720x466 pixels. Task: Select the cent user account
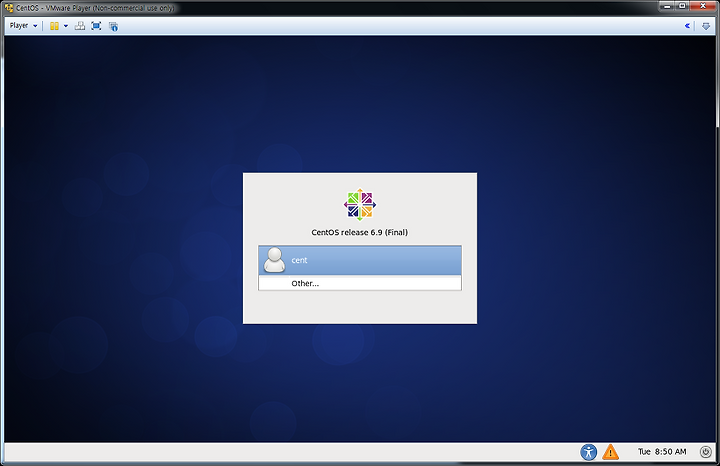(360, 260)
